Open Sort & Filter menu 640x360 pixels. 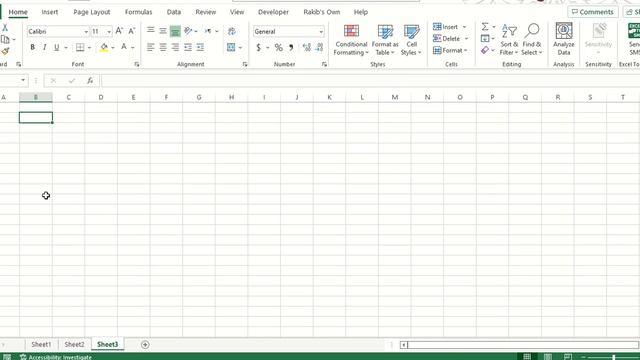click(x=509, y=40)
